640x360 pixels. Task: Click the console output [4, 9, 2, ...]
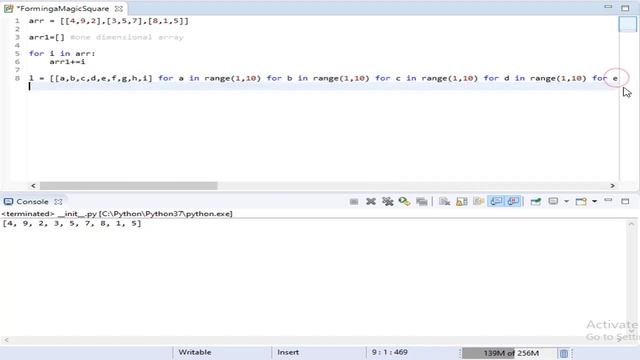[72, 223]
